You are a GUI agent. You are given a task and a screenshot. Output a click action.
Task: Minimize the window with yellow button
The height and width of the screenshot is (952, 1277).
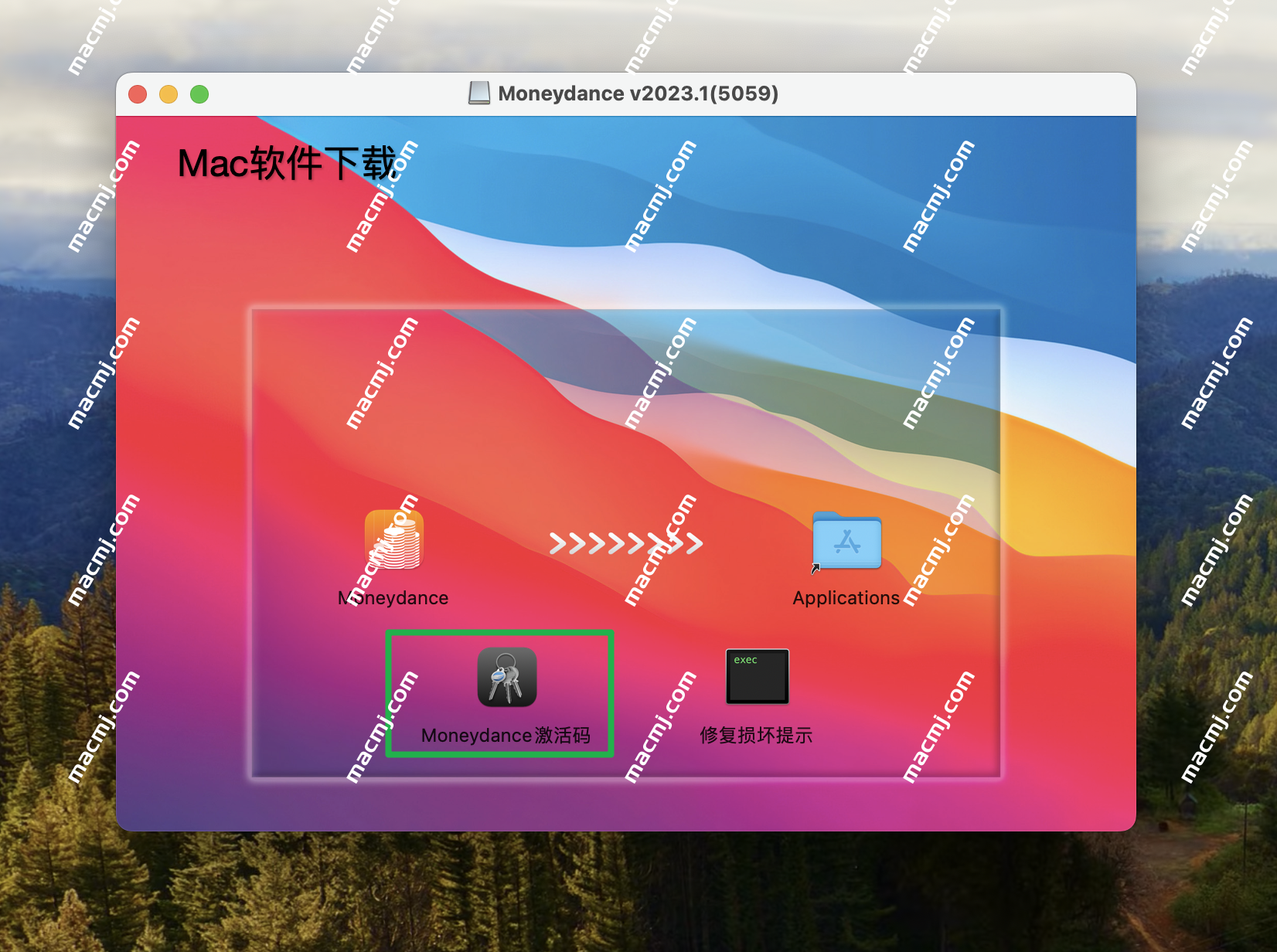click(x=169, y=94)
